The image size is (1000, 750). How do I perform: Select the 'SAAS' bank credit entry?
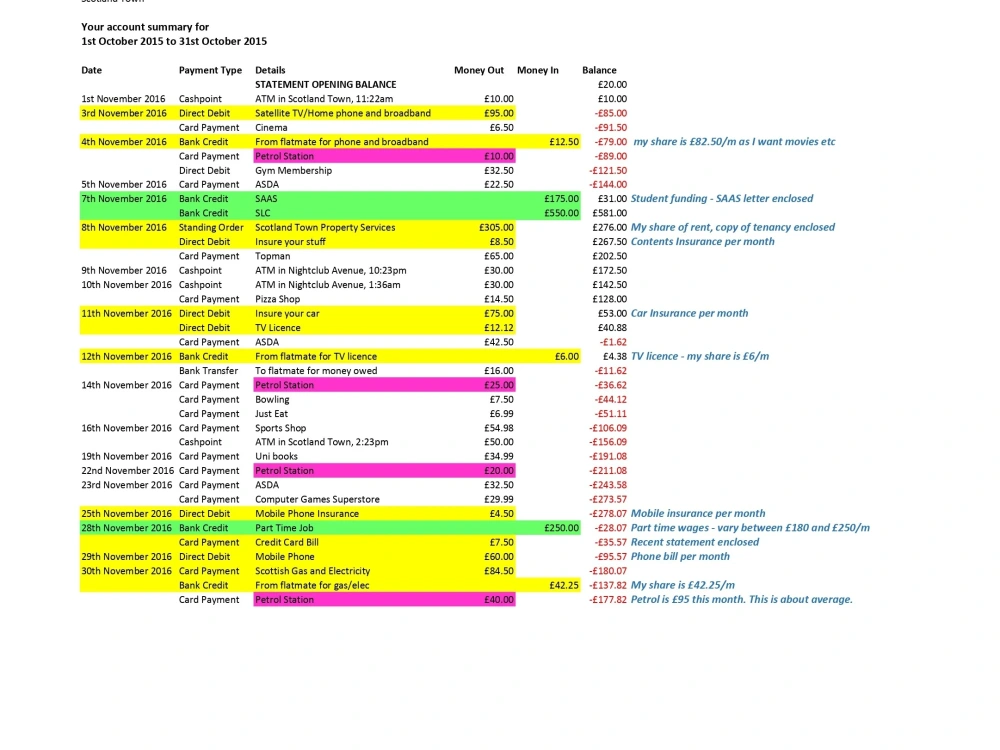click(x=266, y=198)
